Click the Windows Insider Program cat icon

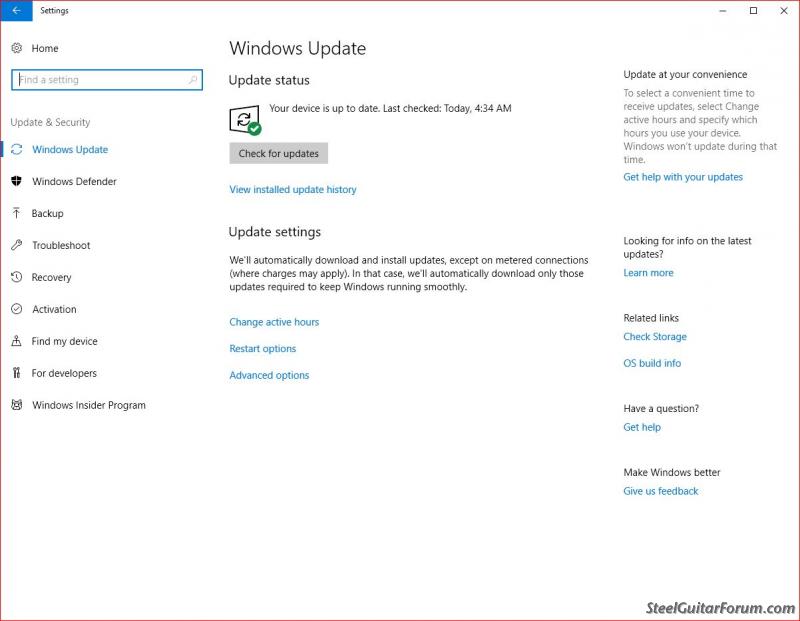[17, 405]
